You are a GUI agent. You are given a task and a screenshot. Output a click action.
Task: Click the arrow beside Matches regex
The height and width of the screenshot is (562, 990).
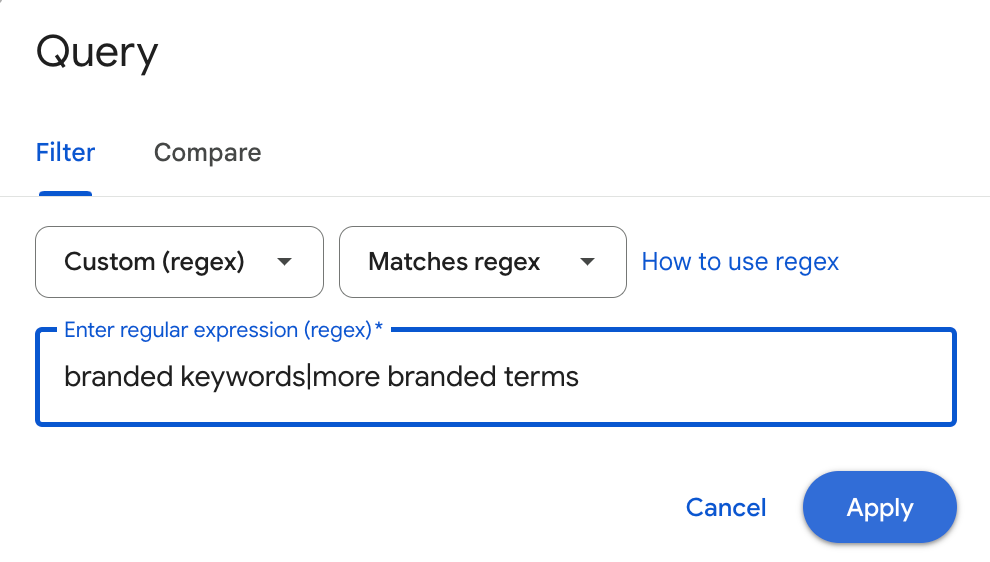[x=588, y=262]
